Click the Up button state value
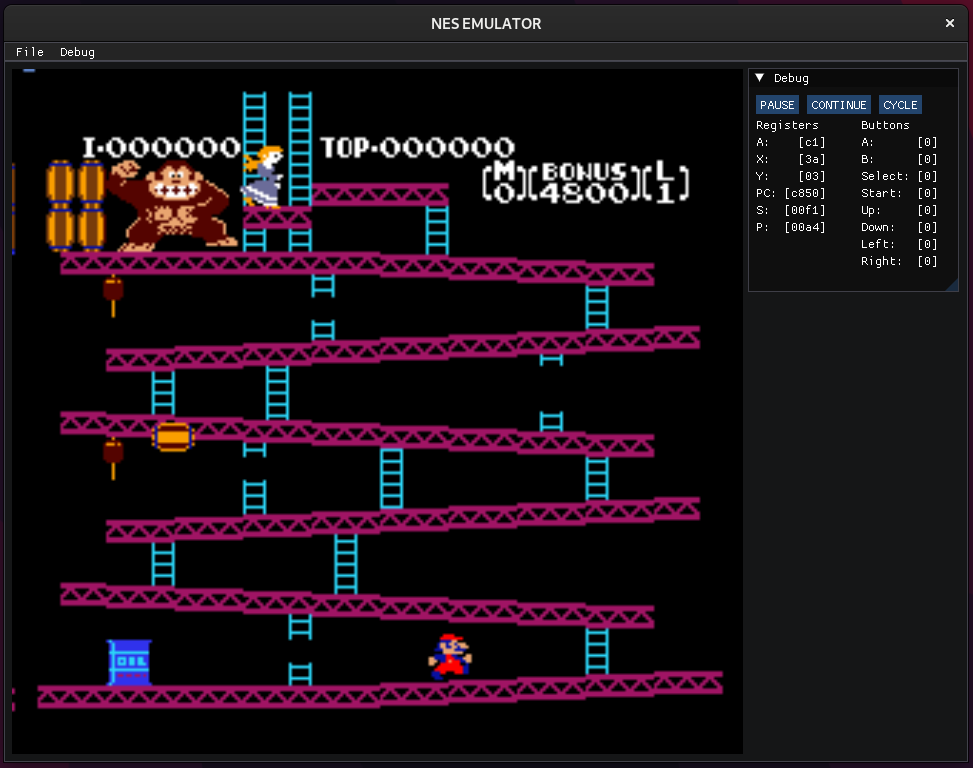Image resolution: width=973 pixels, height=768 pixels. pos(927,210)
